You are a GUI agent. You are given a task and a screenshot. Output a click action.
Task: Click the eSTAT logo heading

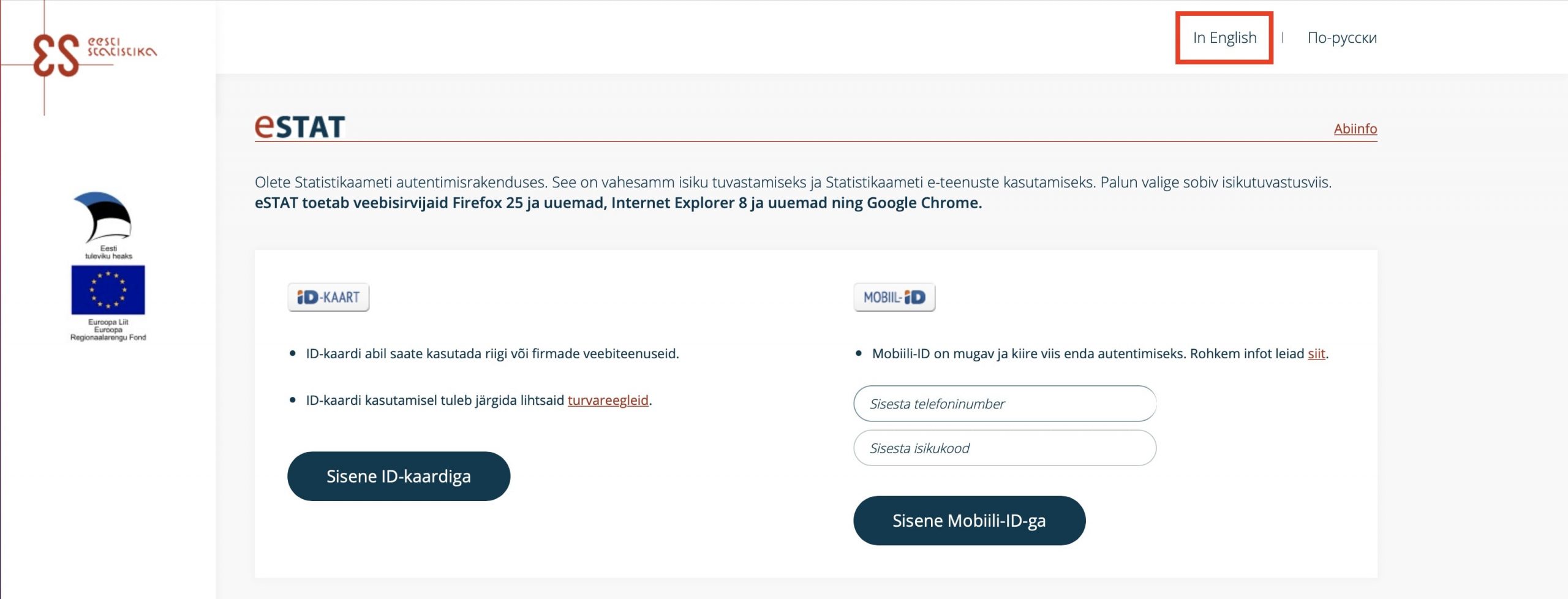(300, 126)
